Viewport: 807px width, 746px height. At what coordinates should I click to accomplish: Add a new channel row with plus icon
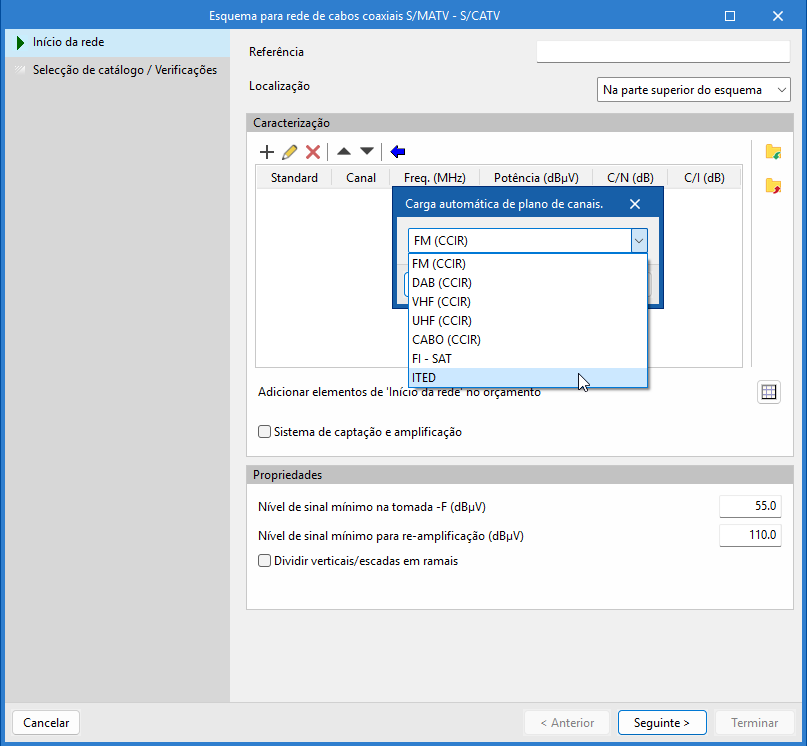(x=267, y=152)
